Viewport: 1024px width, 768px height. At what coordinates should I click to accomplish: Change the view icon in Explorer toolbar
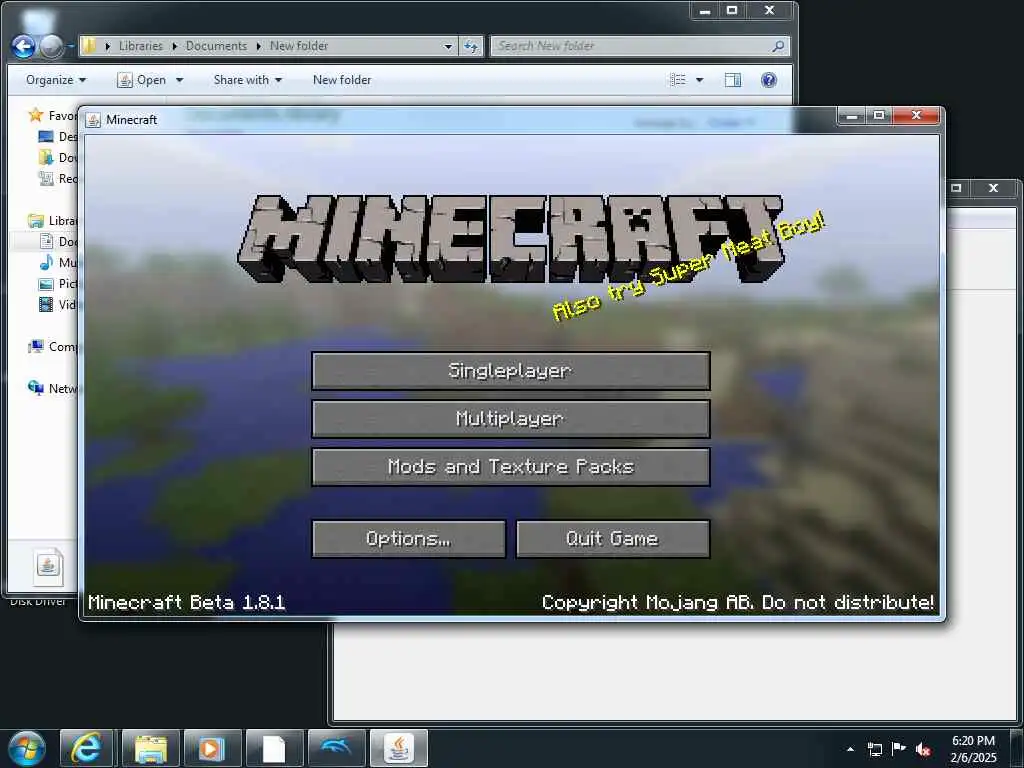pos(678,80)
